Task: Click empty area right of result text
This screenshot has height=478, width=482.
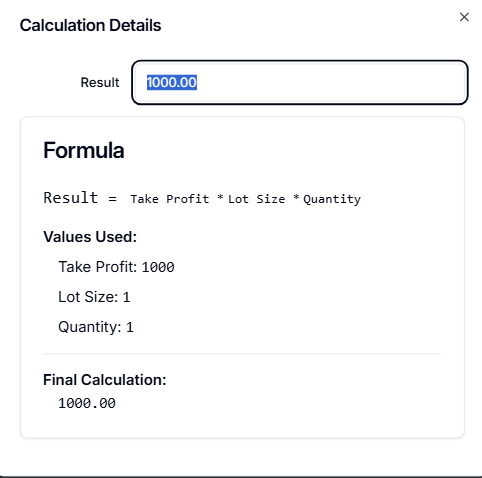Action: coord(330,82)
